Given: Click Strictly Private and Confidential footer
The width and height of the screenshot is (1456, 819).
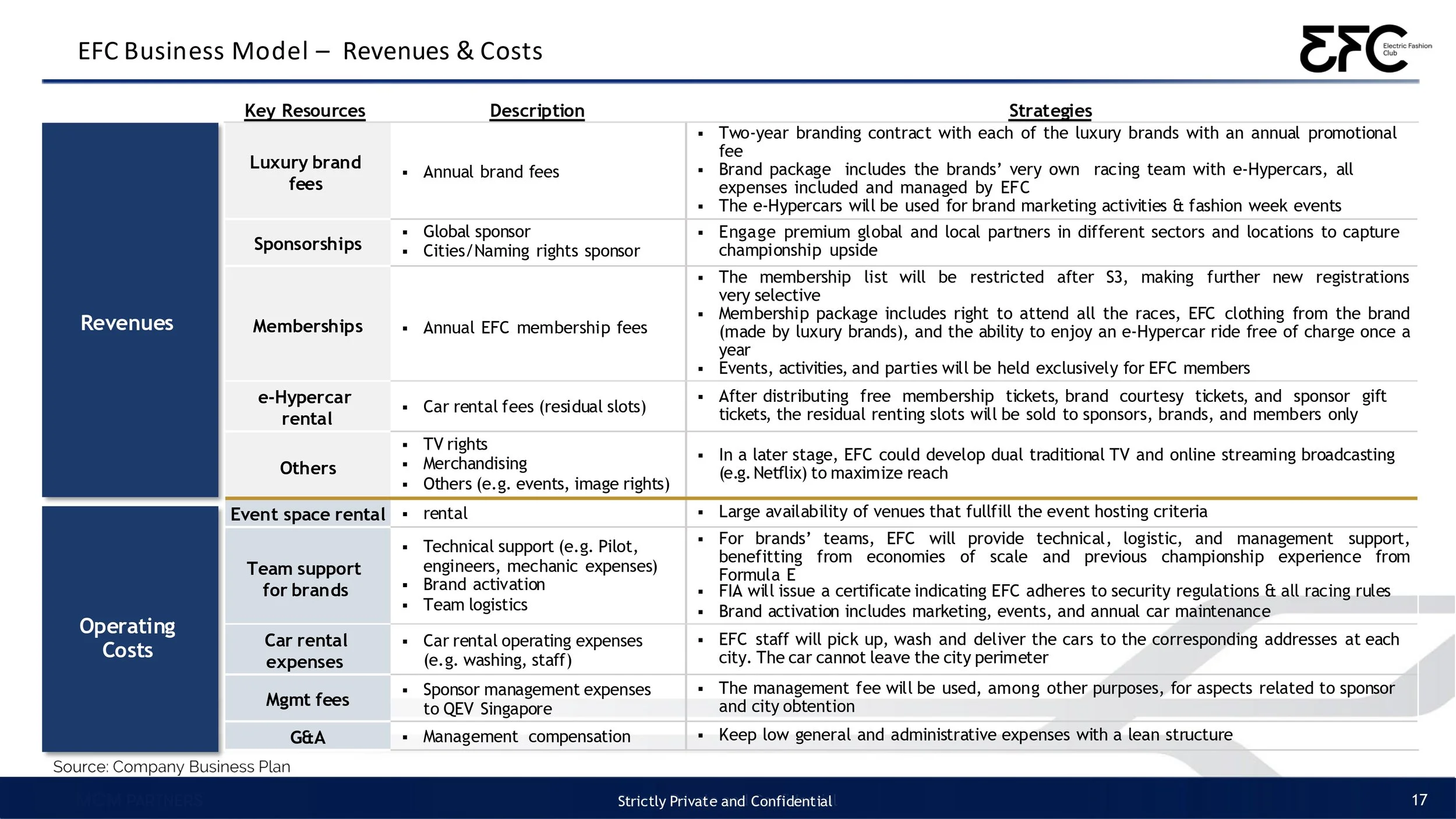Looking at the screenshot, I should [725, 802].
